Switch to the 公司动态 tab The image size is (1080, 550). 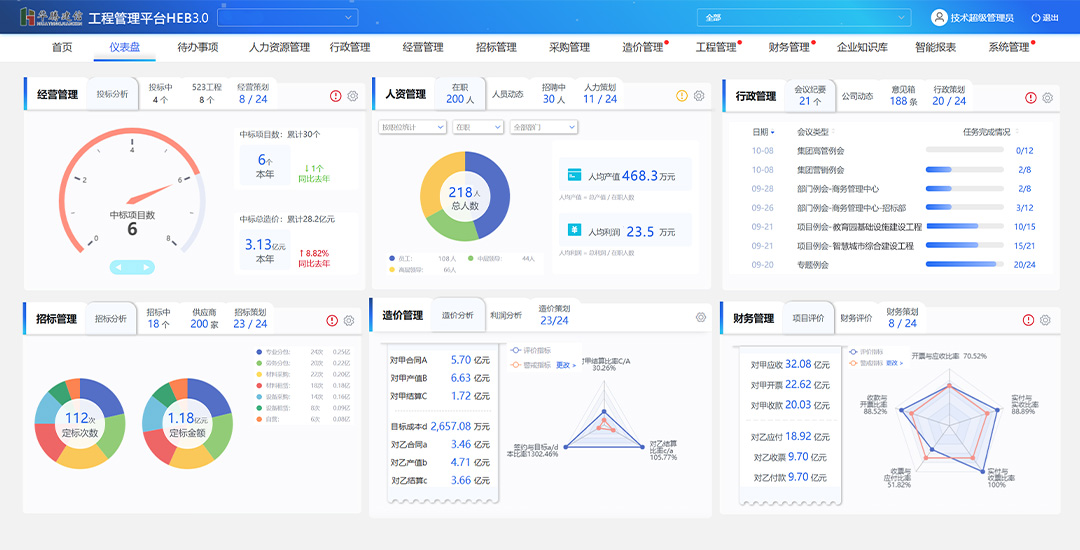point(858,97)
